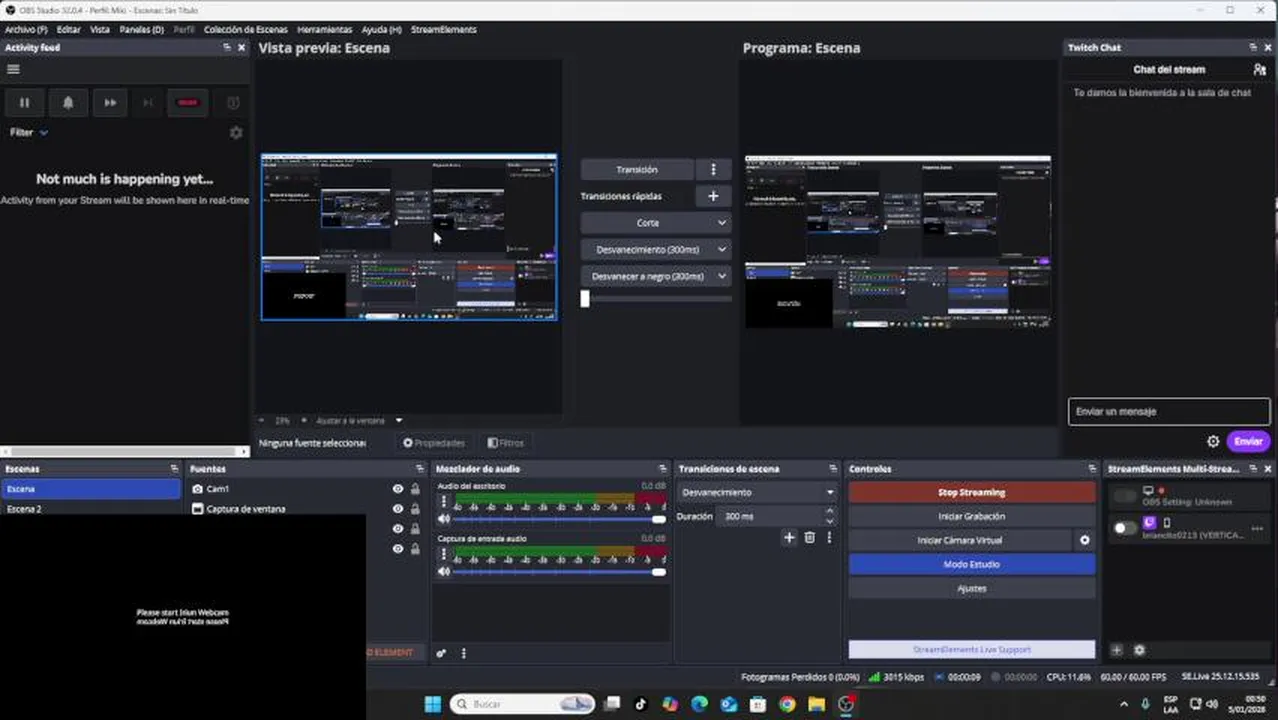
Task: Open Colección de Escenas menu
Action: (246, 30)
